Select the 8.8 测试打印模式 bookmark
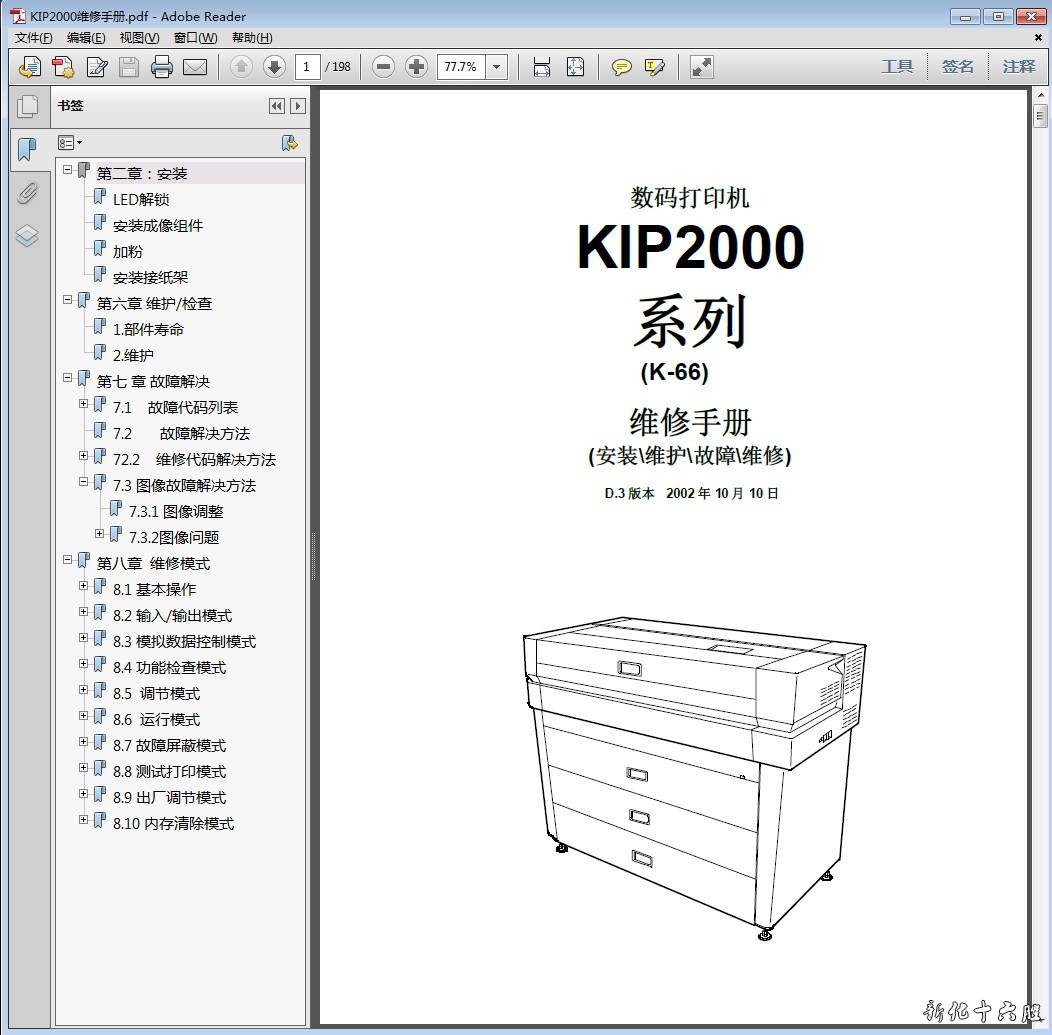 tap(169, 772)
